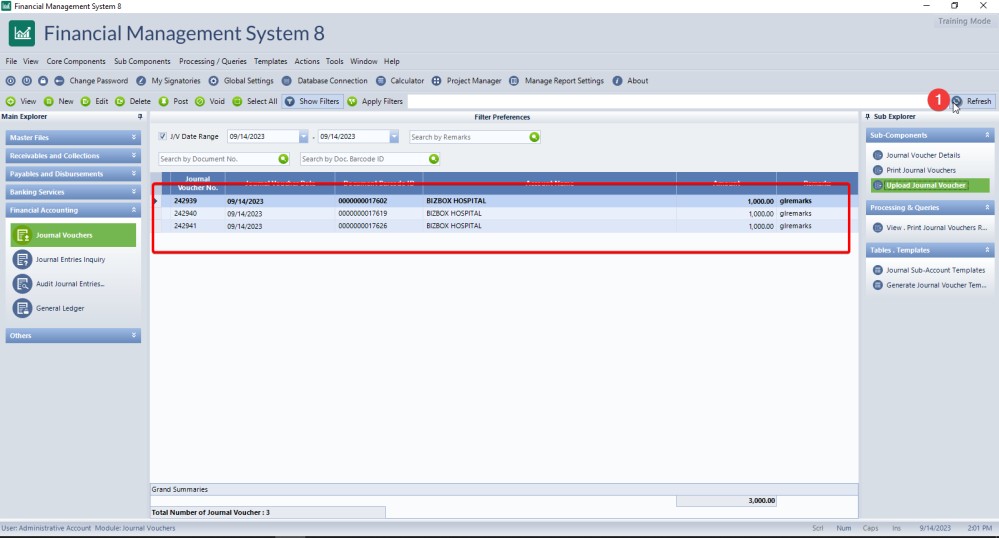Image resolution: width=999 pixels, height=538 pixels.
Task: Expand the Banking Services panel
Action: (71, 192)
